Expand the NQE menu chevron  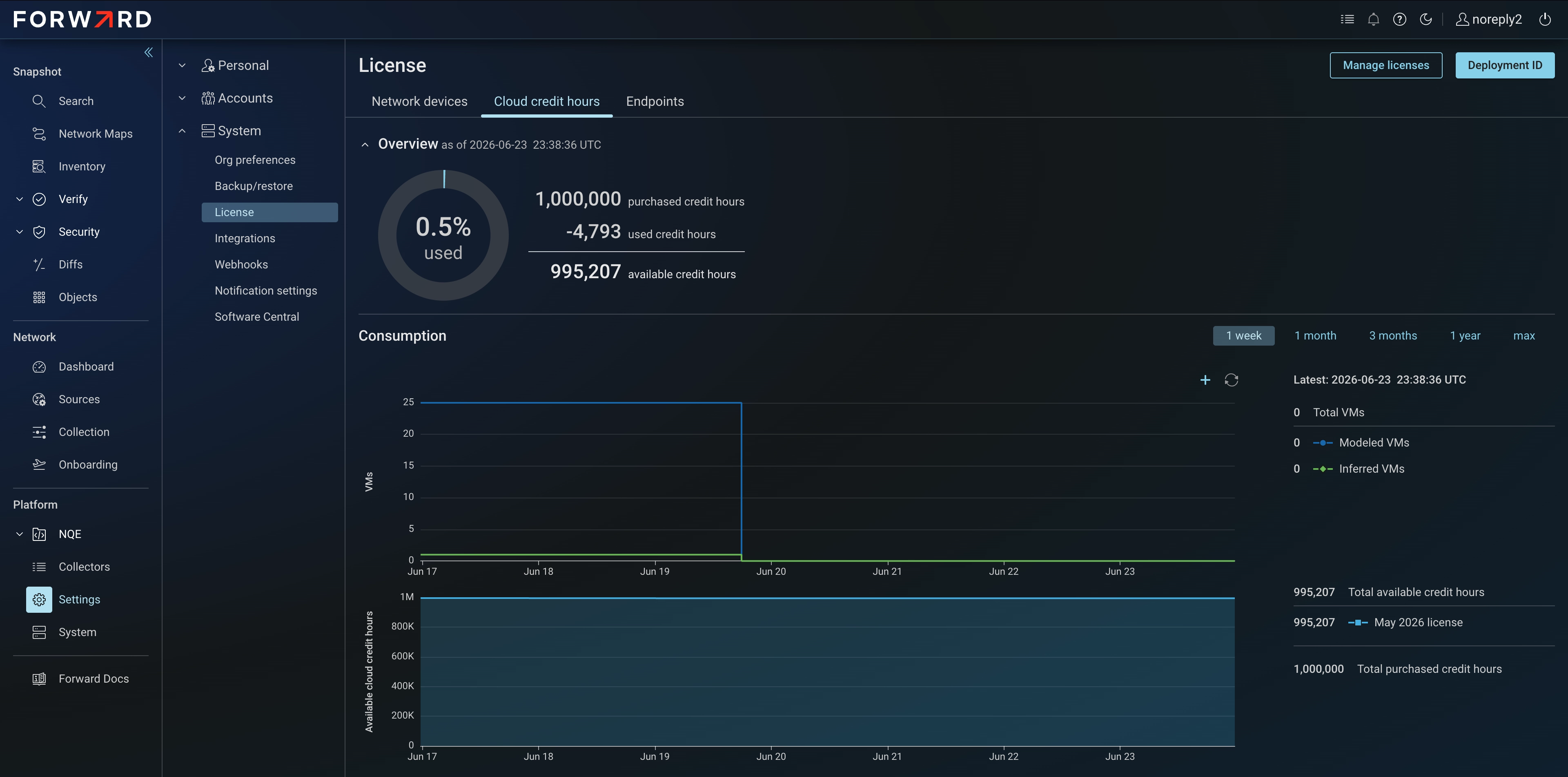[x=20, y=534]
